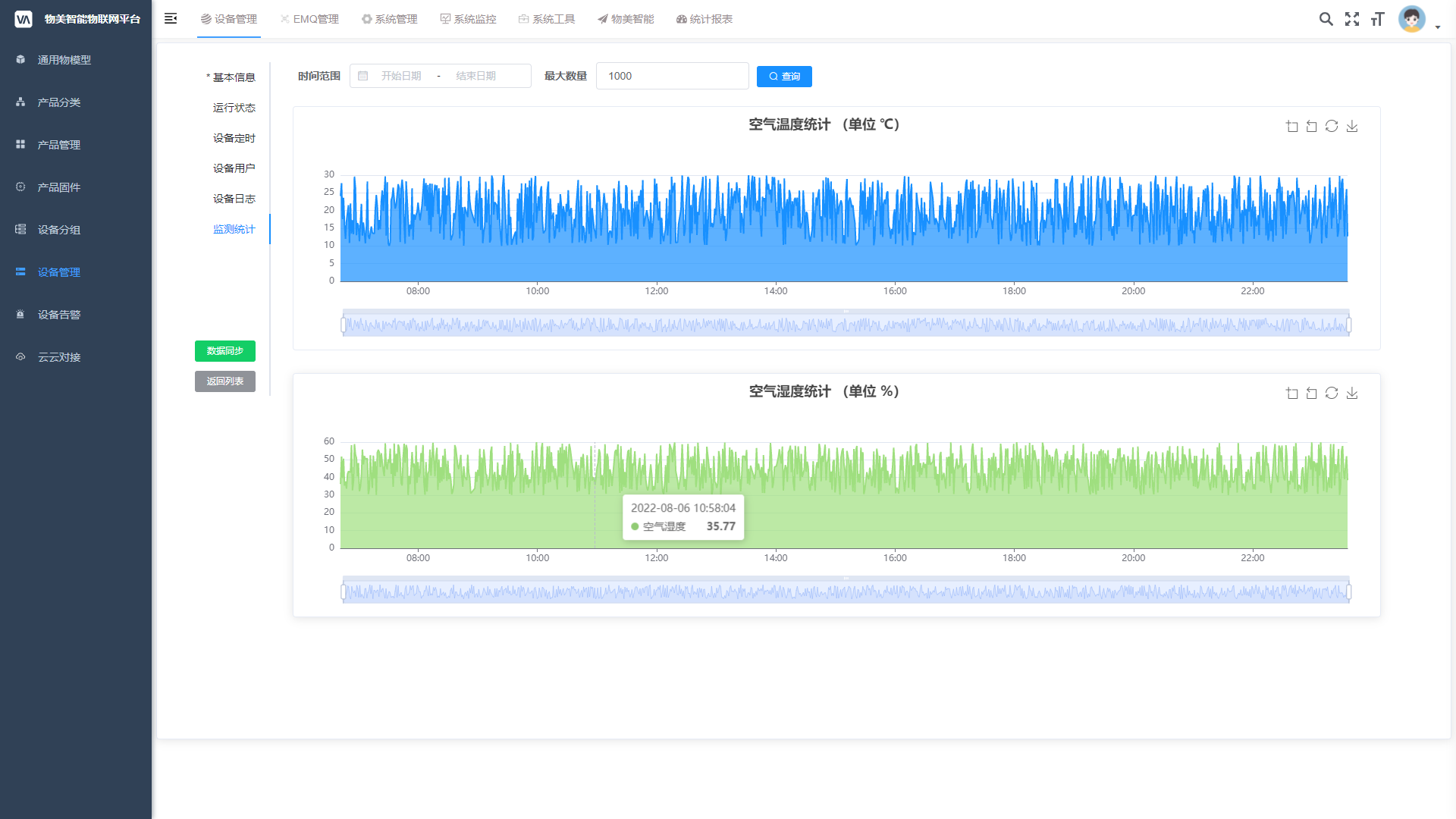
Task: Click the download icon on humidity chart
Action: coord(1351,393)
